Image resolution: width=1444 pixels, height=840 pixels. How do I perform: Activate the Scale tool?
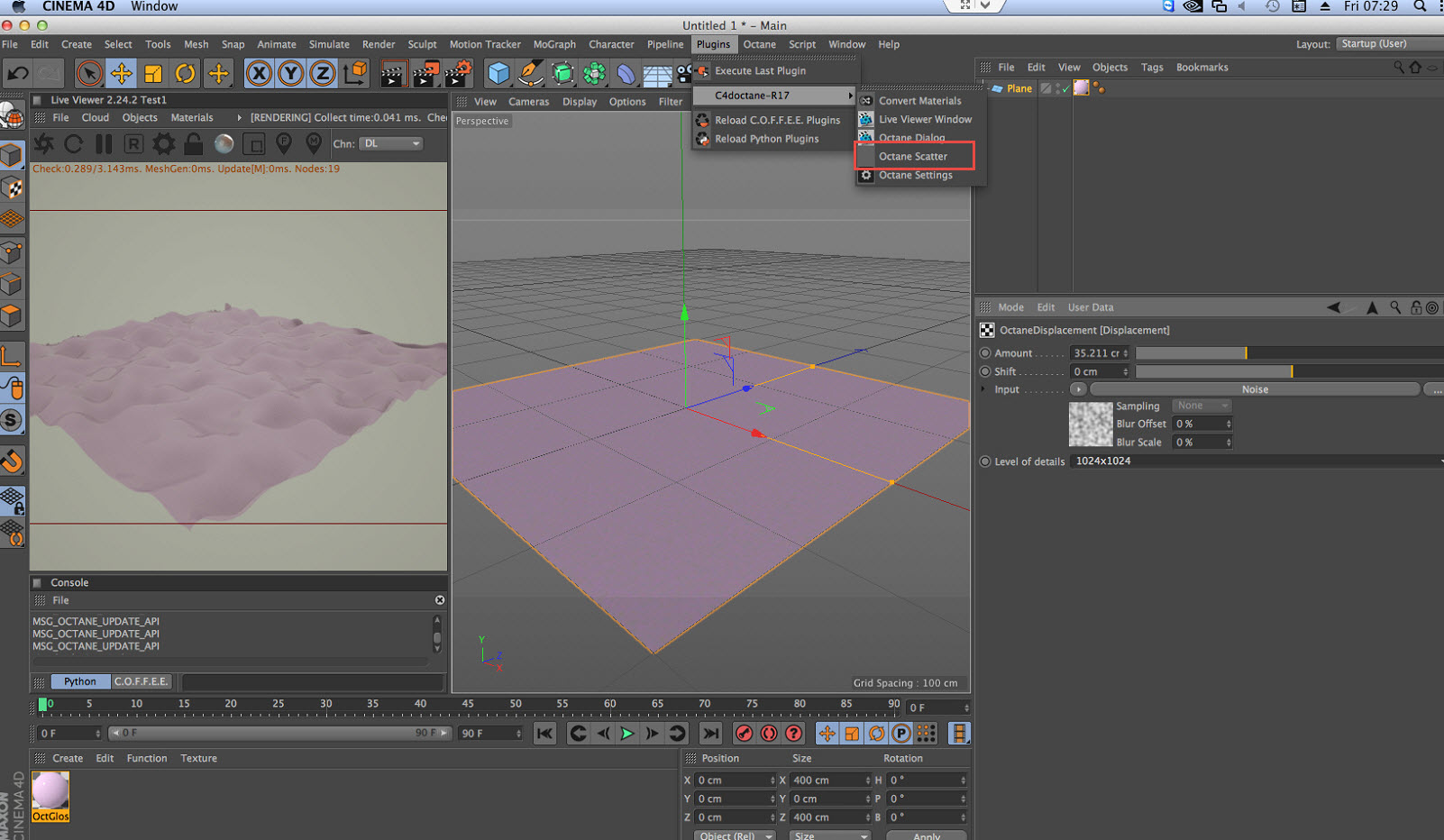click(x=153, y=73)
